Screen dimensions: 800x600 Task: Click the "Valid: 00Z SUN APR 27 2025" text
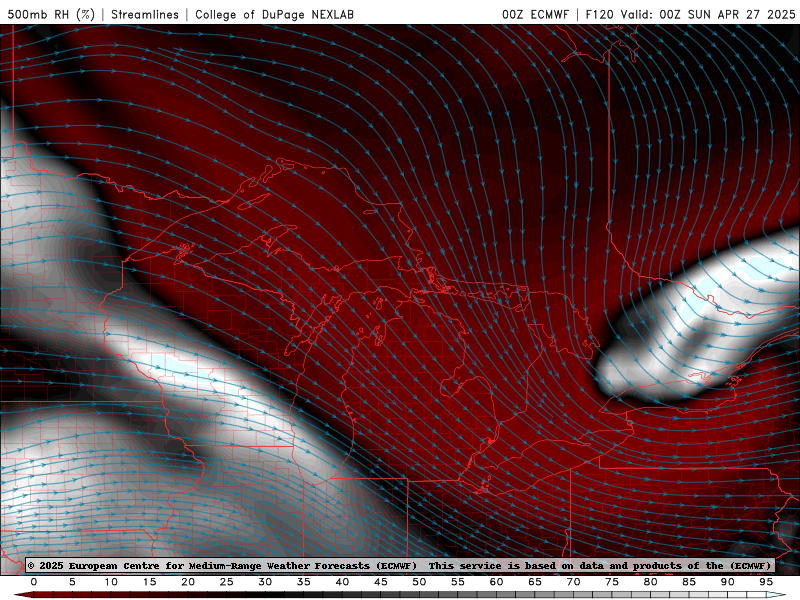708,14
